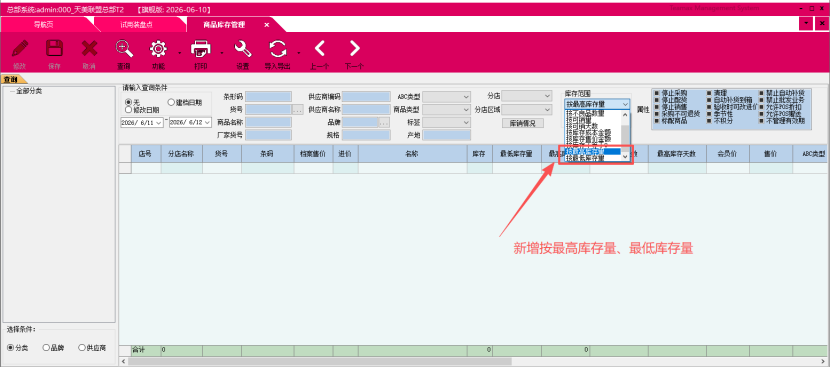Open the tab list dropdown at top right
This screenshot has height=367, width=830.
806,24
